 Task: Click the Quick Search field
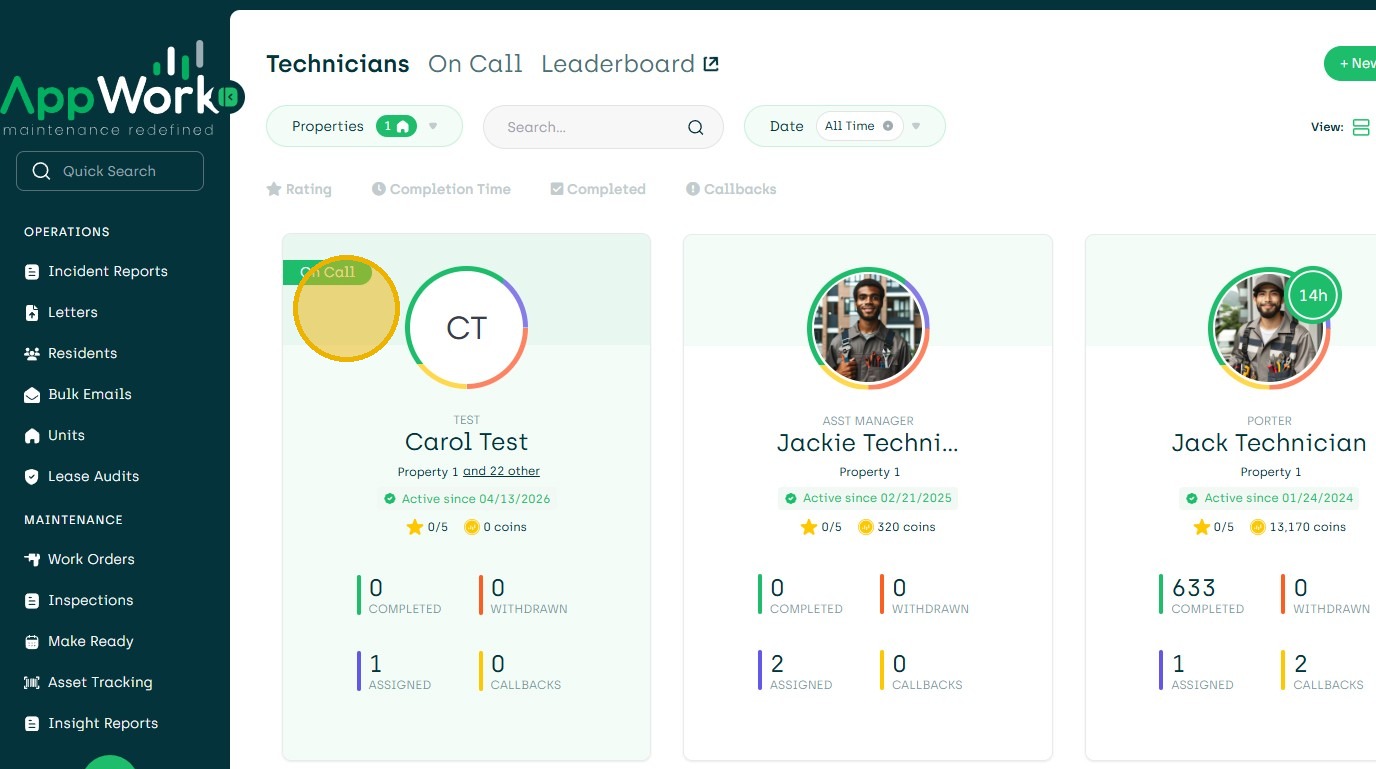click(110, 171)
